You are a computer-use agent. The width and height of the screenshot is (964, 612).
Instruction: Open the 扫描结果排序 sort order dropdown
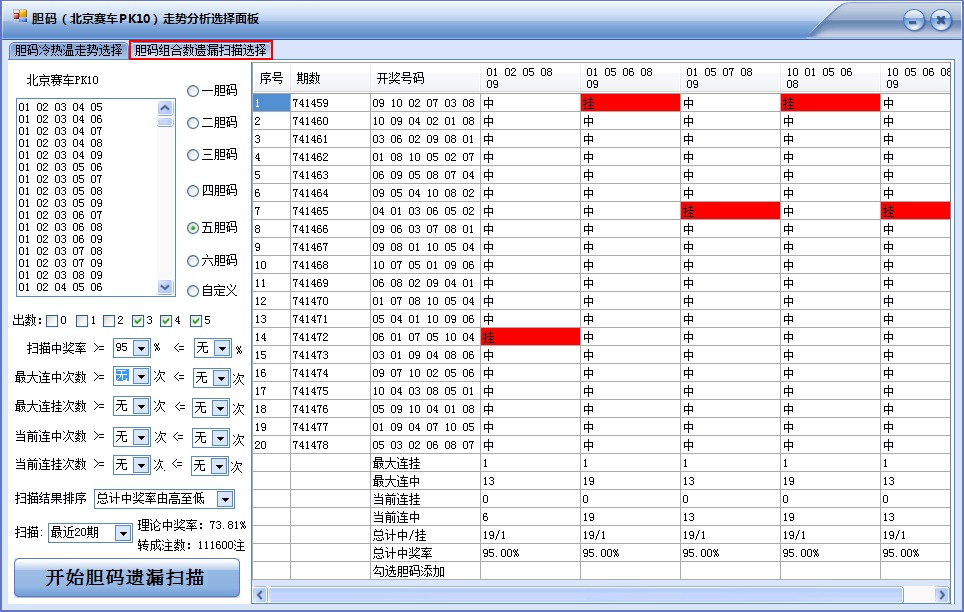(225, 499)
